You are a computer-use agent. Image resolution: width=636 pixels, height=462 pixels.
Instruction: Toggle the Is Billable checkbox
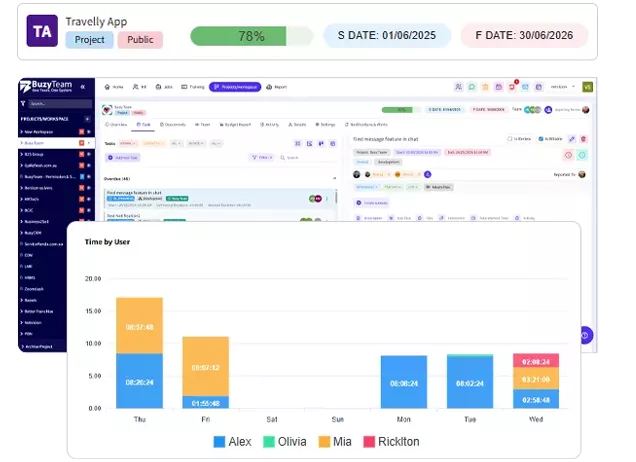point(541,139)
